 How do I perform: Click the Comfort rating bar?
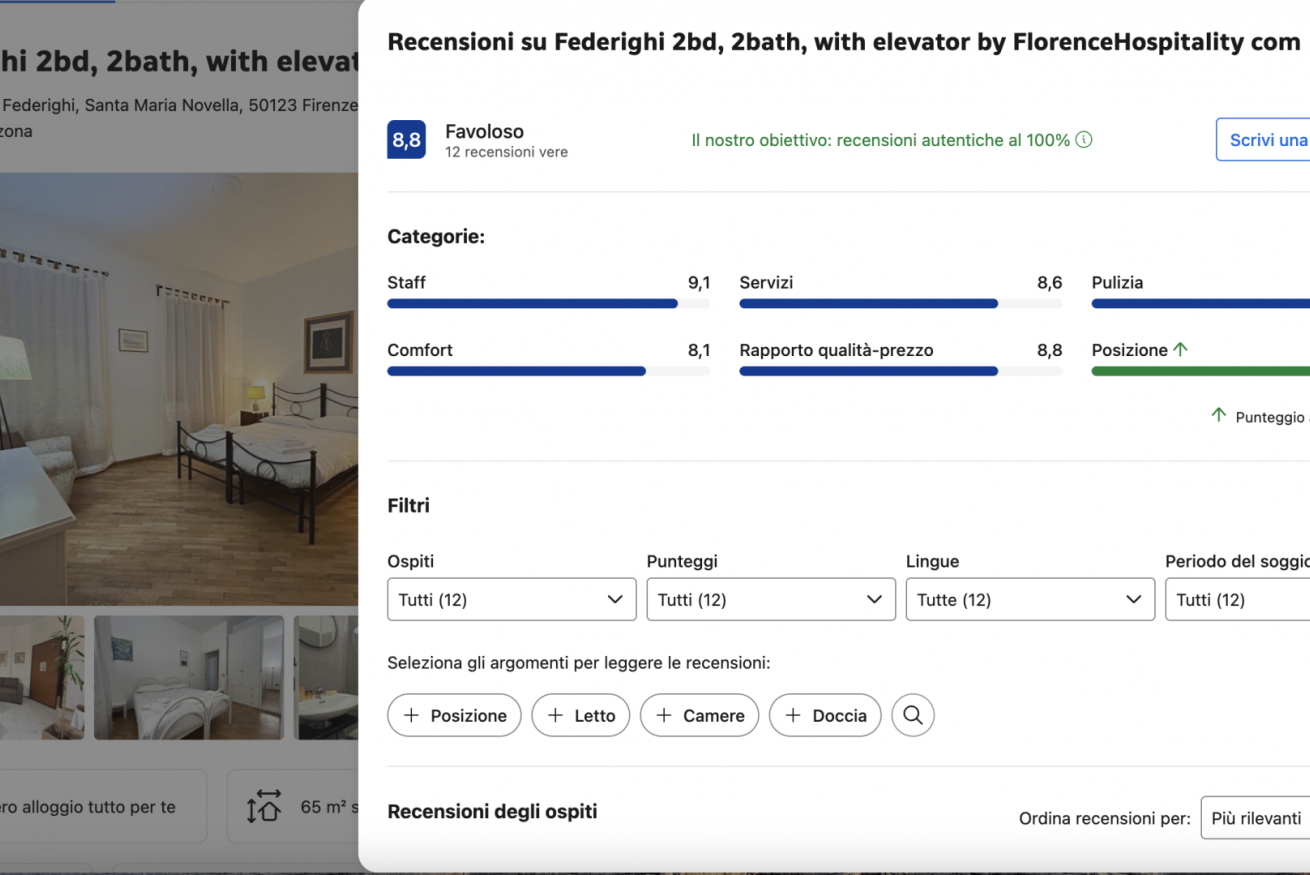[x=548, y=371]
